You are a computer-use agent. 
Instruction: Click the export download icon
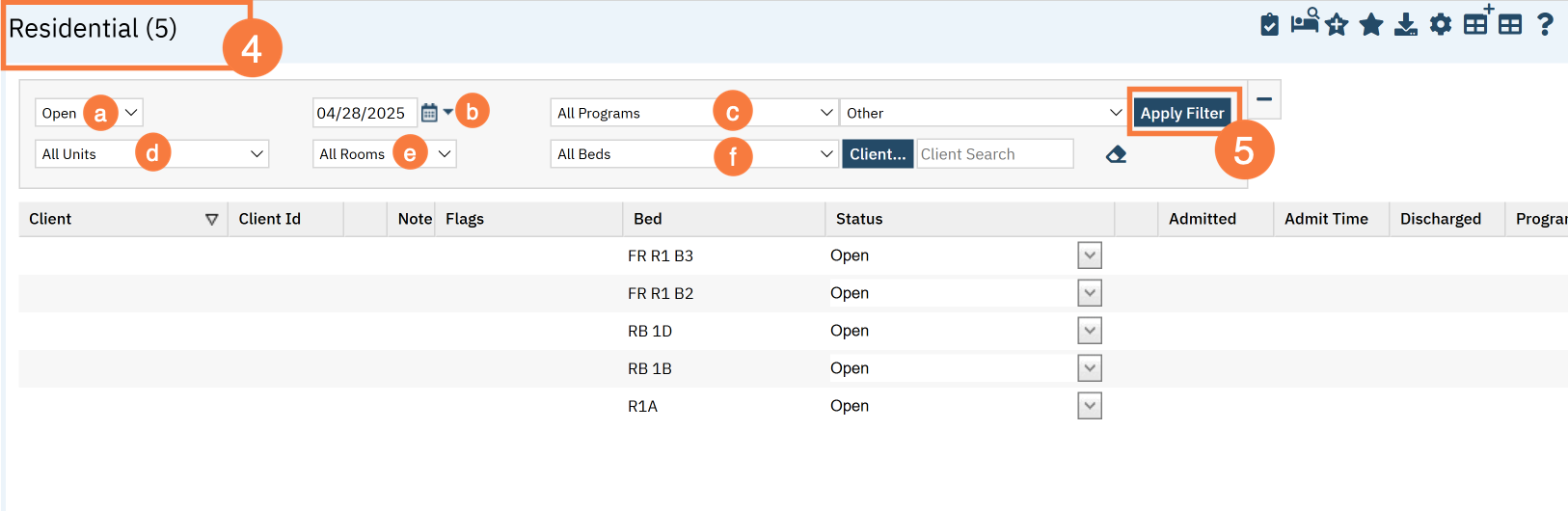1406,25
